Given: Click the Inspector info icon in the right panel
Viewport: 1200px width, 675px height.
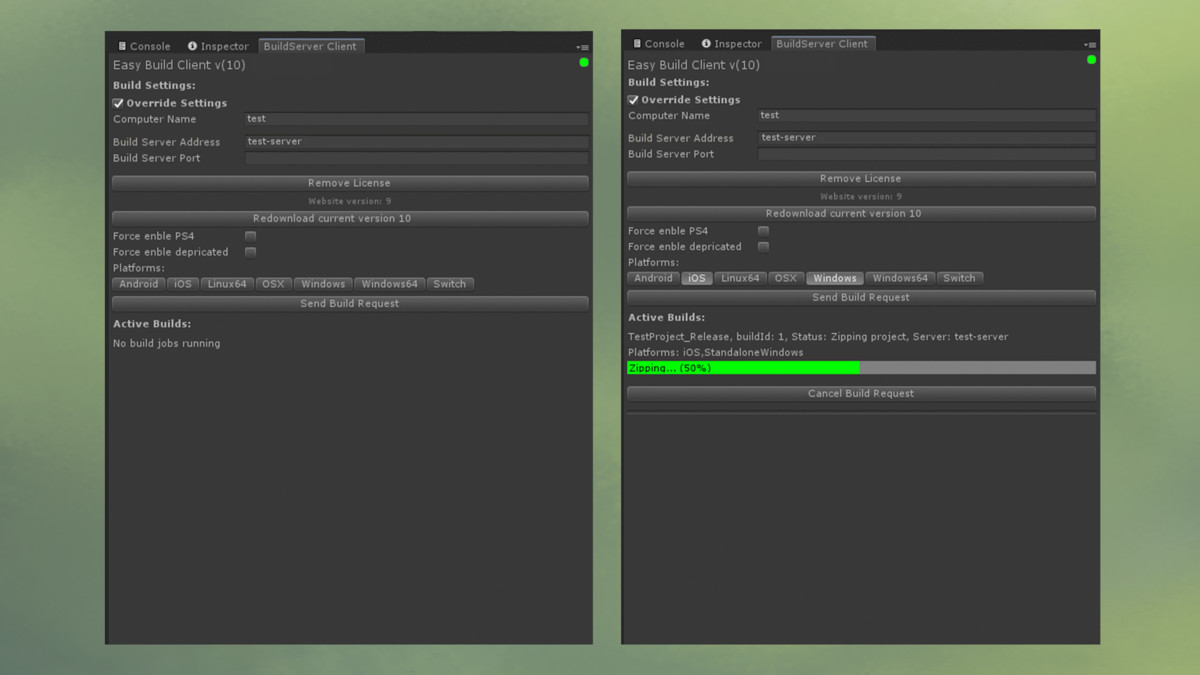Looking at the screenshot, I should (706, 44).
